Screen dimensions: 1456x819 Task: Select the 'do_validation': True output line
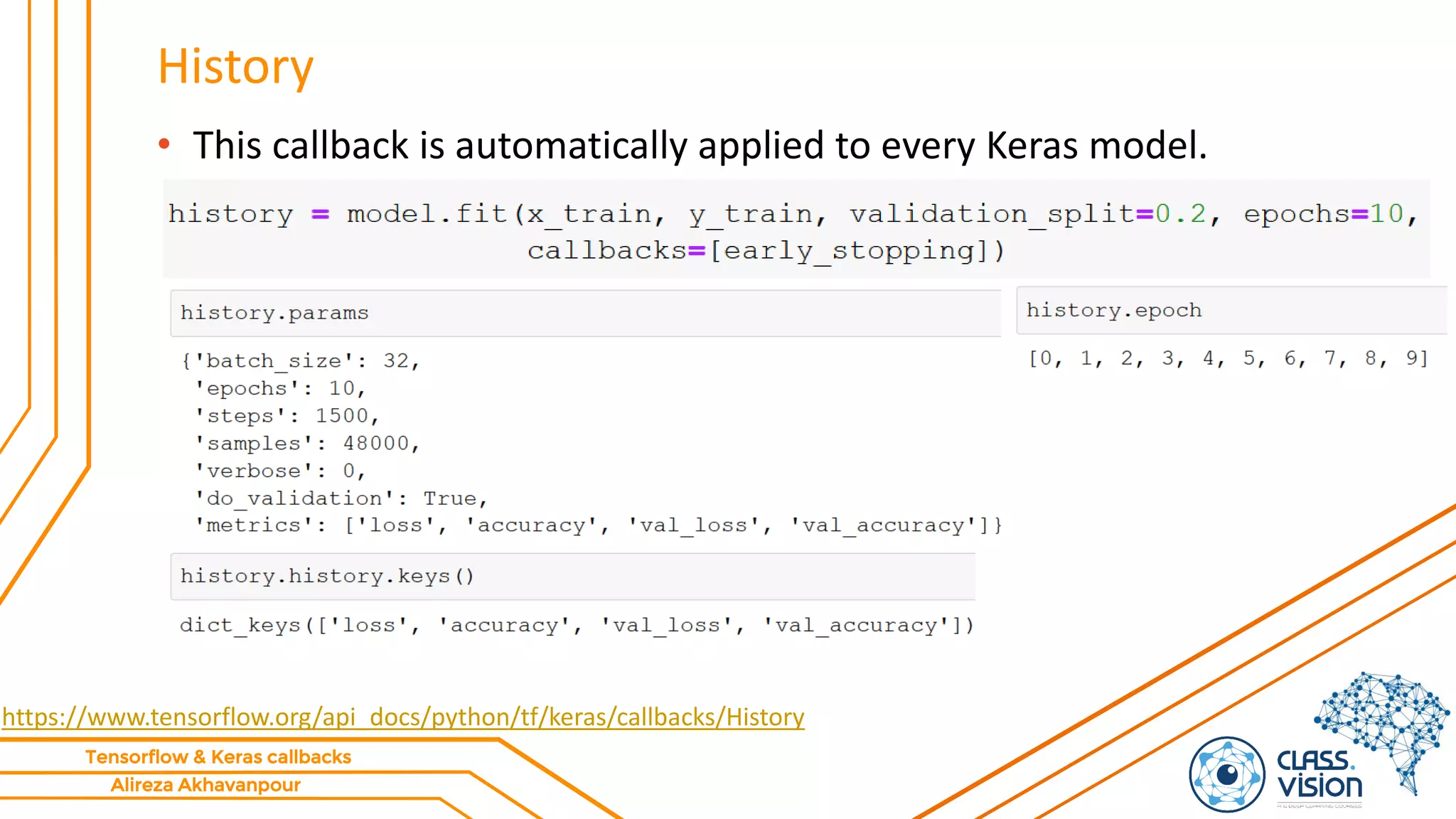341,498
